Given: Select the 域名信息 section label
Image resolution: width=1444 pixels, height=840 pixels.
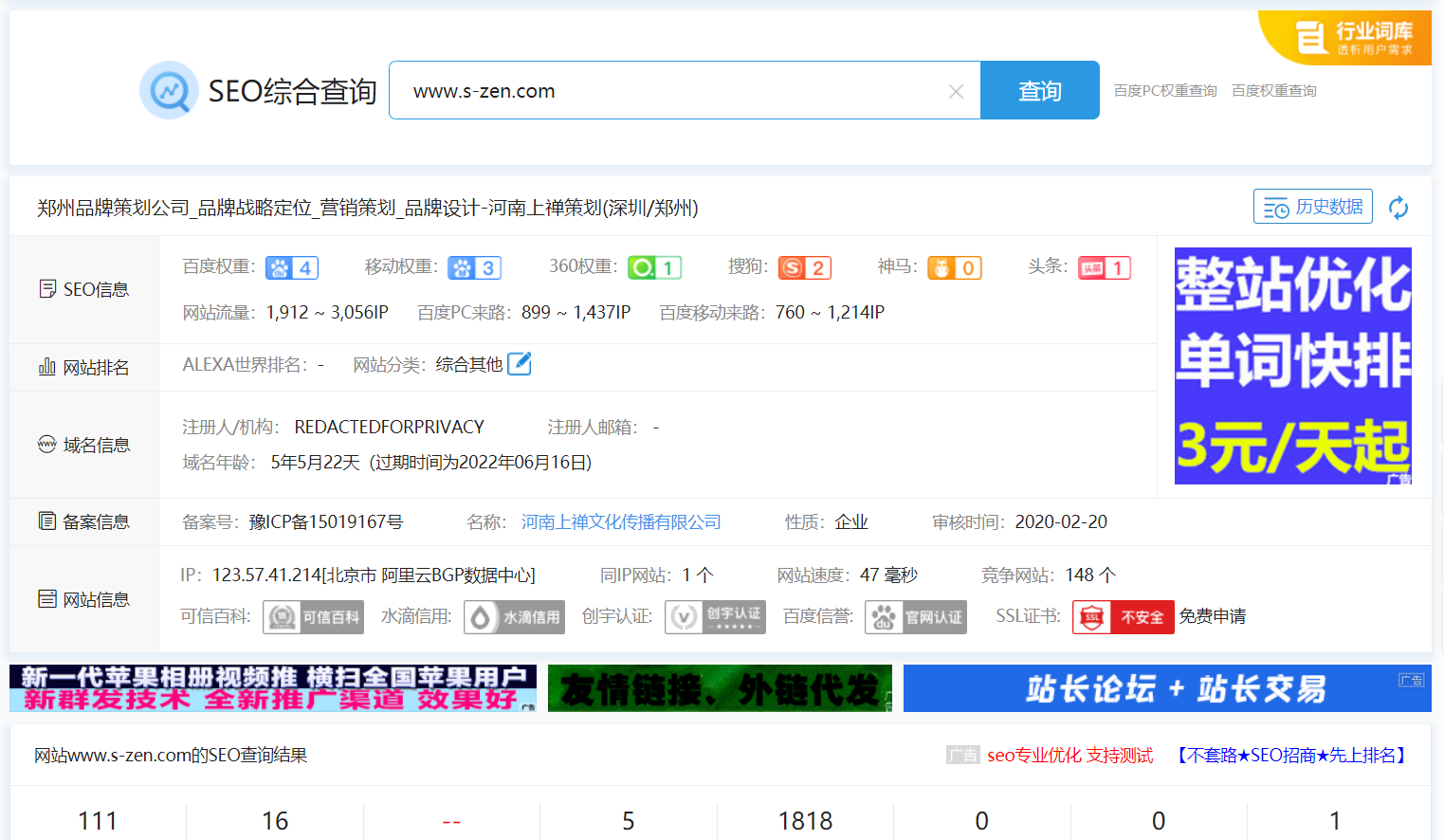Looking at the screenshot, I should point(84,445).
